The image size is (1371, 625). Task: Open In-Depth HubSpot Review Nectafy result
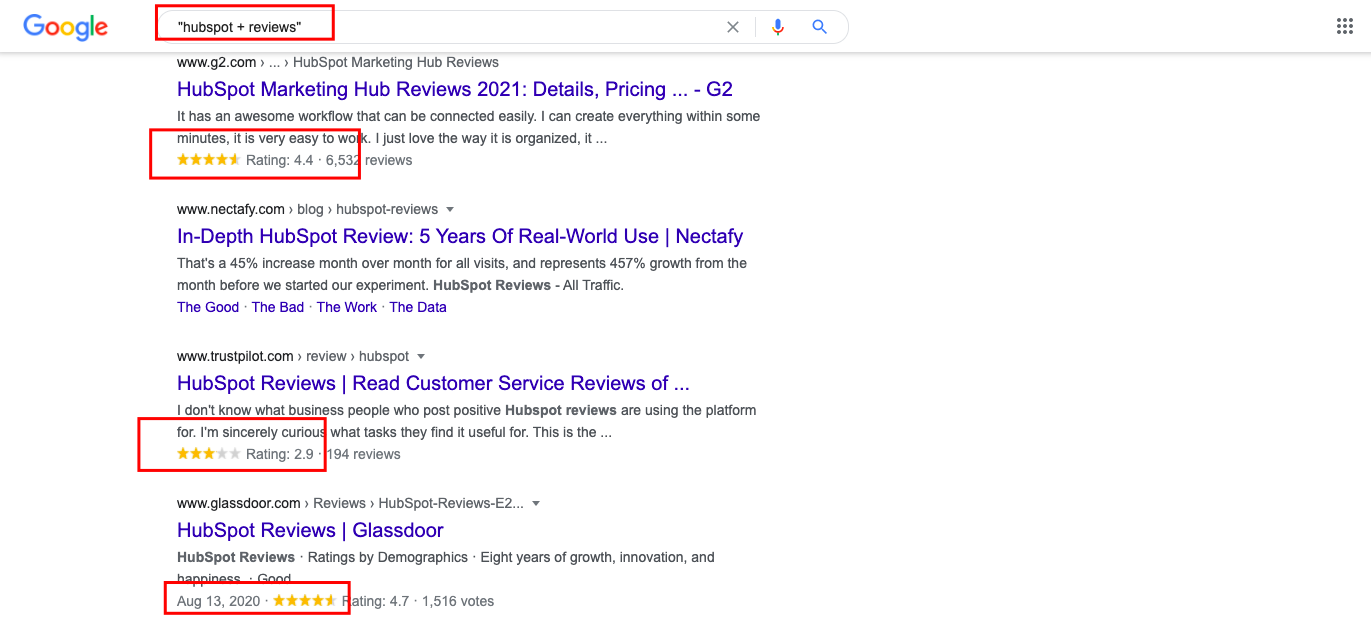pos(460,236)
